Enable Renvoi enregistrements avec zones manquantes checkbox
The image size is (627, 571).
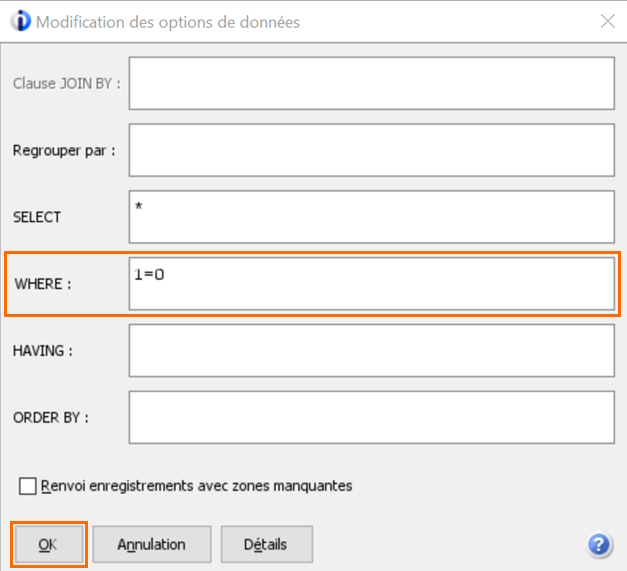pyautogui.click(x=28, y=486)
